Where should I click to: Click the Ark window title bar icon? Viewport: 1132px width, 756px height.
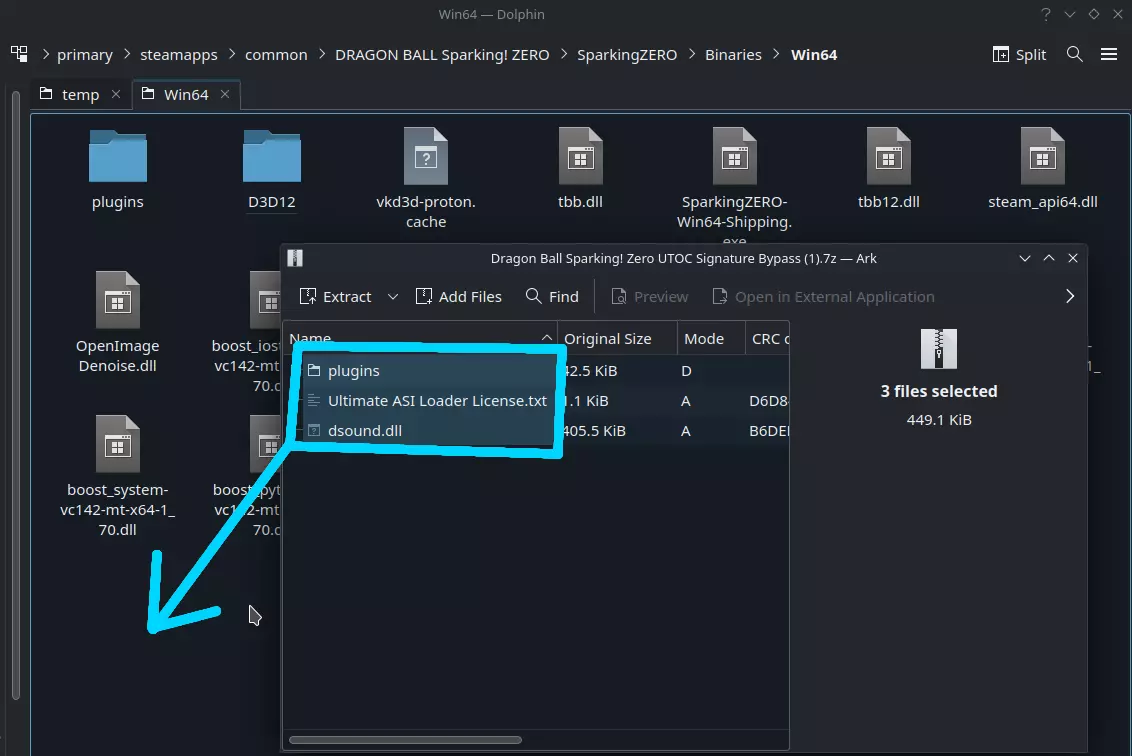[x=295, y=258]
